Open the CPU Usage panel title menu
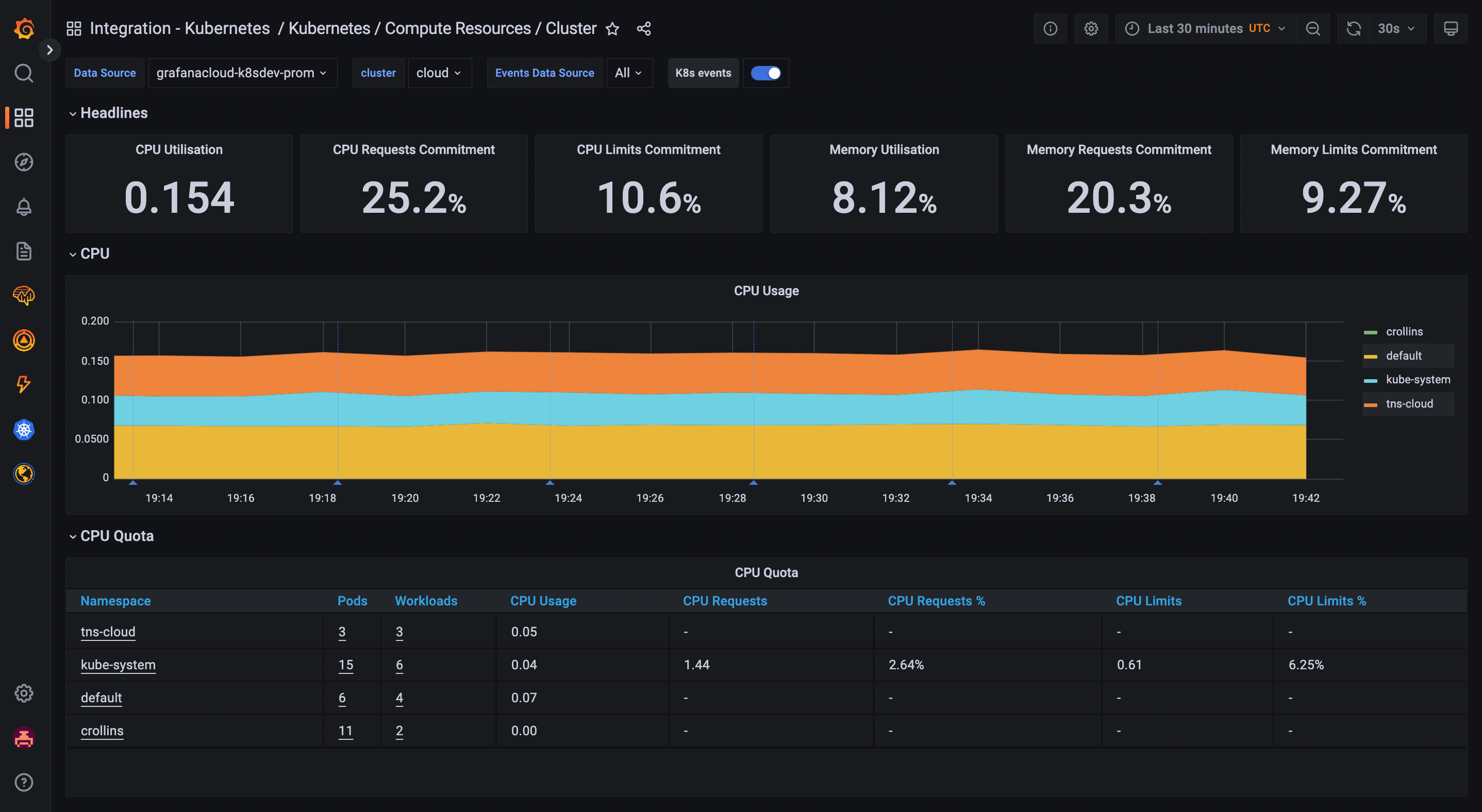Screen dimensions: 1482x812 [765, 291]
